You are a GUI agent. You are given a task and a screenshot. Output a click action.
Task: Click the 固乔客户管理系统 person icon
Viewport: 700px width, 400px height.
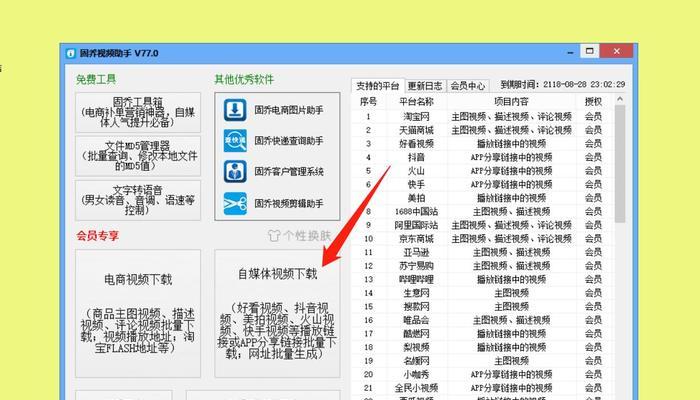tap(235, 171)
